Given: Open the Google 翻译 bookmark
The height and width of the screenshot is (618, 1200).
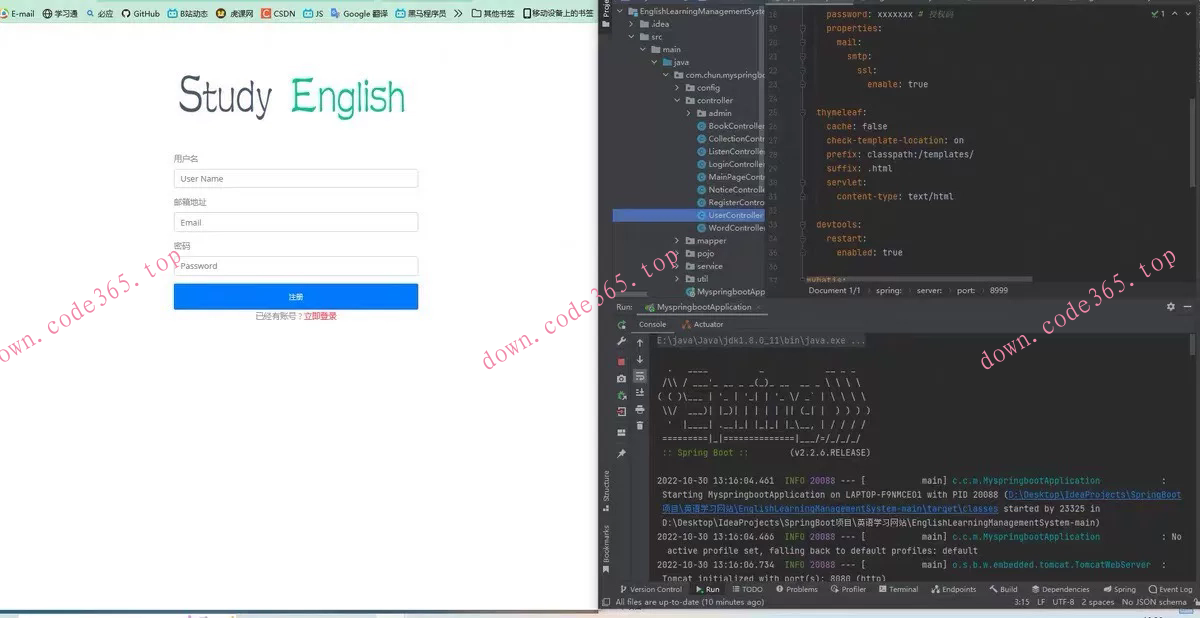Looking at the screenshot, I should coord(359,14).
